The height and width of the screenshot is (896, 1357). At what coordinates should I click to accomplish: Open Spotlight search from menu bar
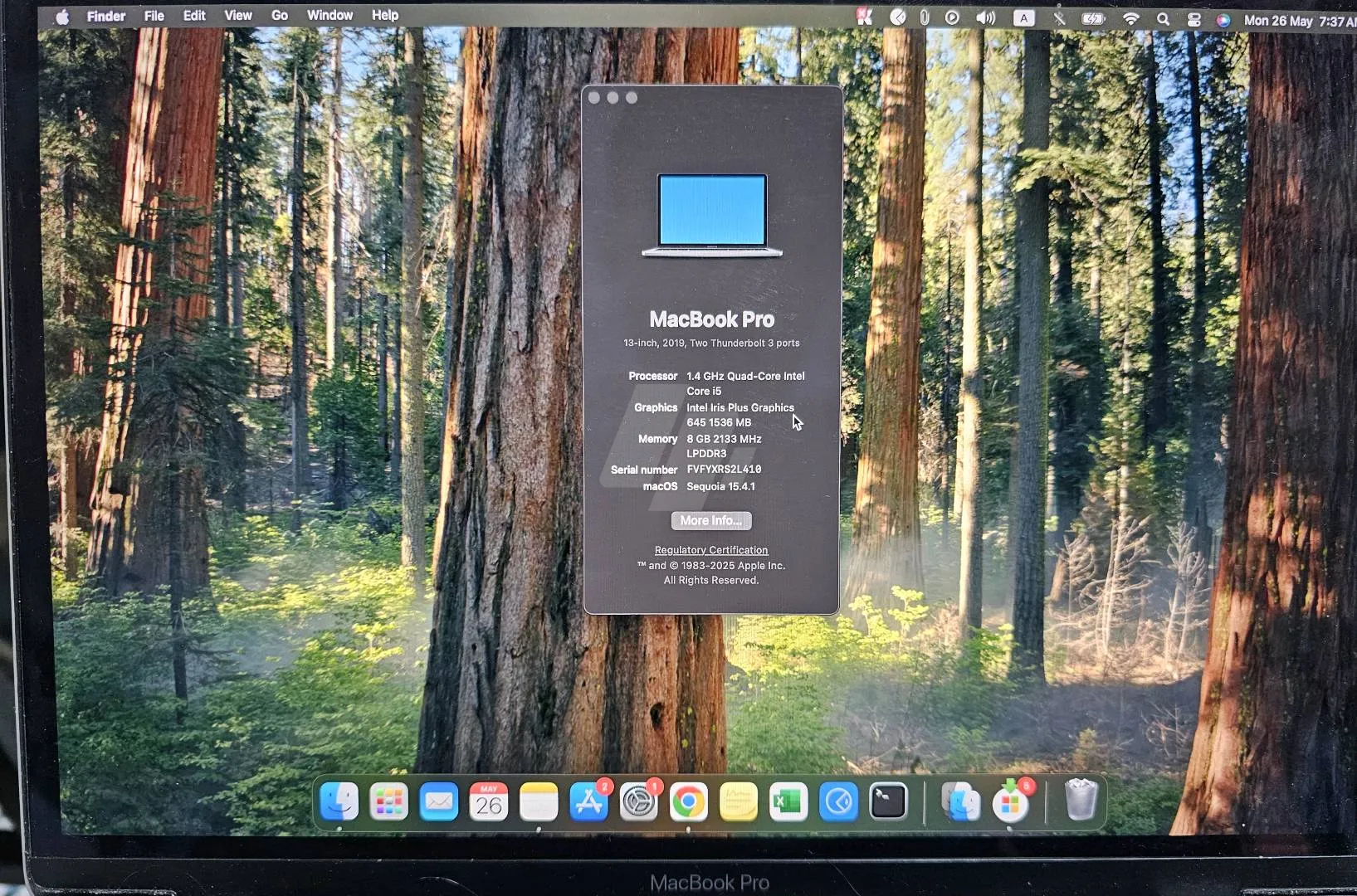[1164, 19]
